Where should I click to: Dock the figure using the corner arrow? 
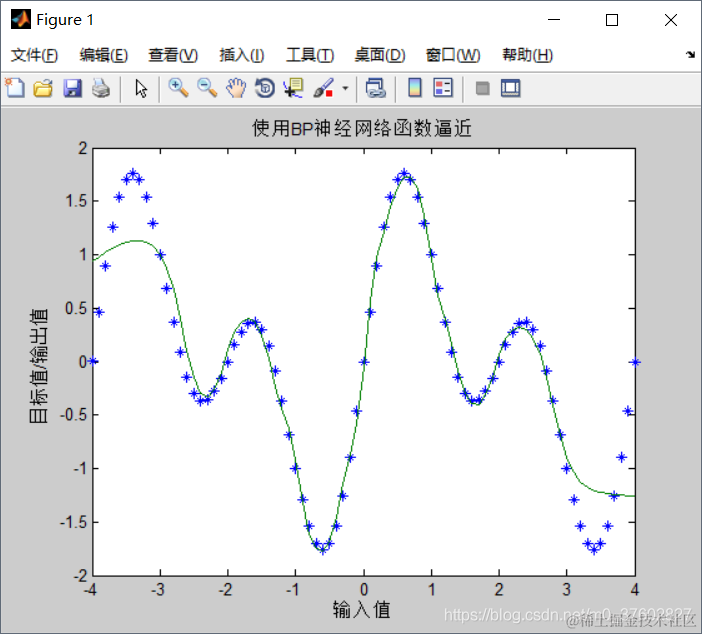click(690, 55)
